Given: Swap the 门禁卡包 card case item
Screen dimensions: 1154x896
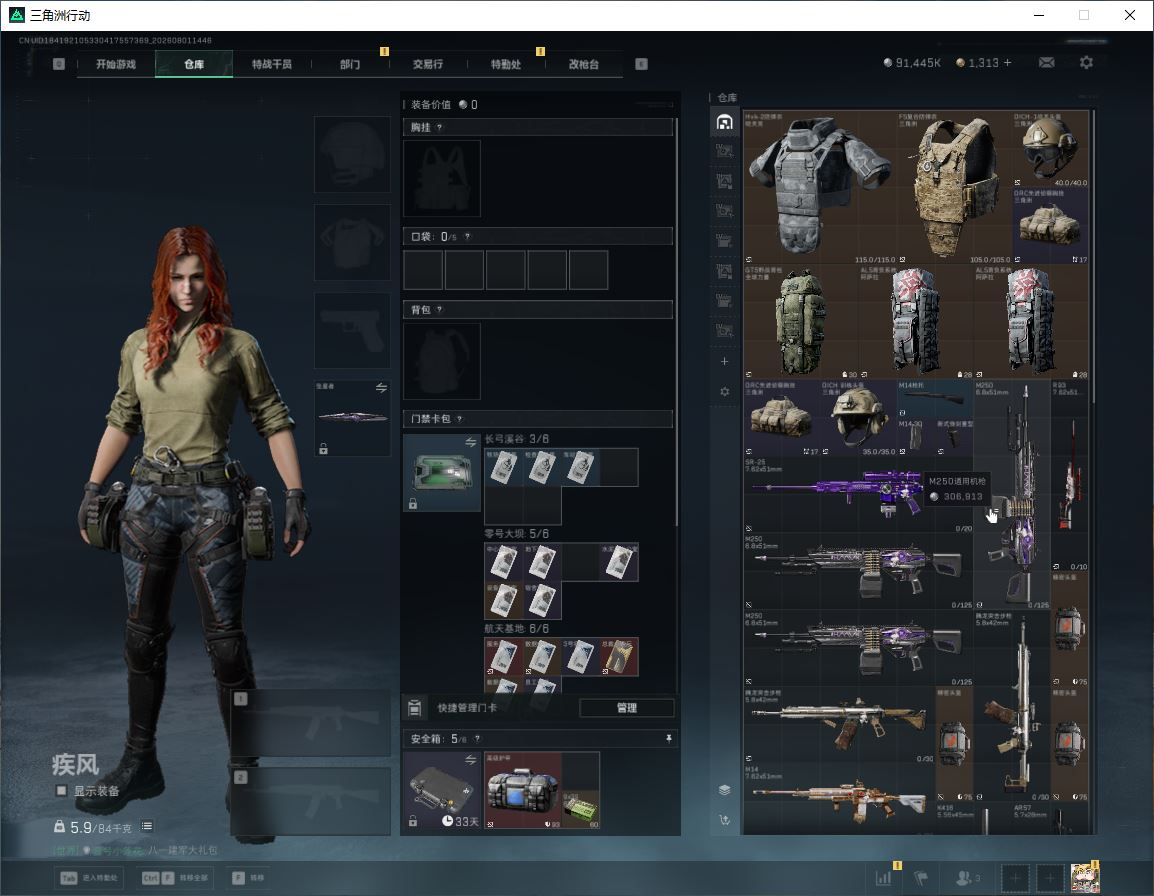Looking at the screenshot, I should pyautogui.click(x=470, y=442).
